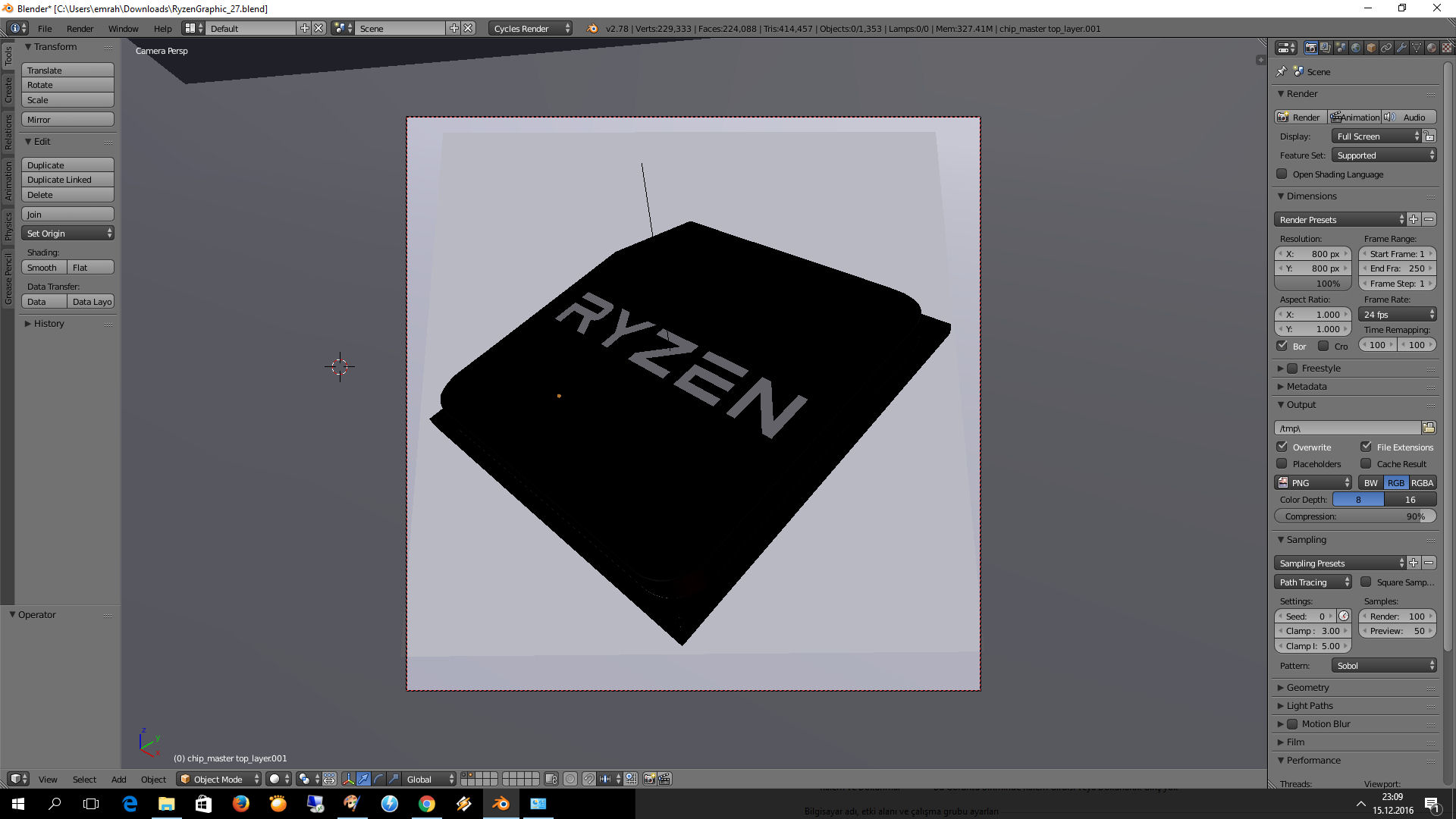
Task: Toggle the pin icon next to Scene
Action: click(x=1282, y=71)
